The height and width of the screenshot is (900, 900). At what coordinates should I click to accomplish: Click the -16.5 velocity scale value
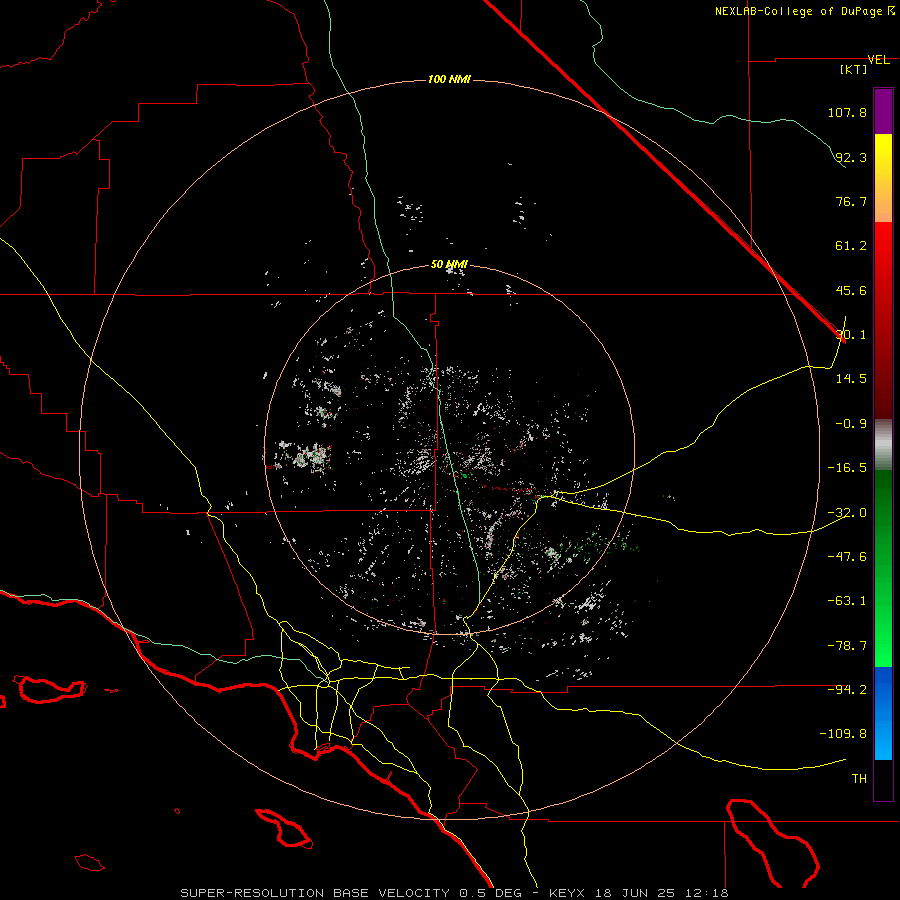(847, 468)
